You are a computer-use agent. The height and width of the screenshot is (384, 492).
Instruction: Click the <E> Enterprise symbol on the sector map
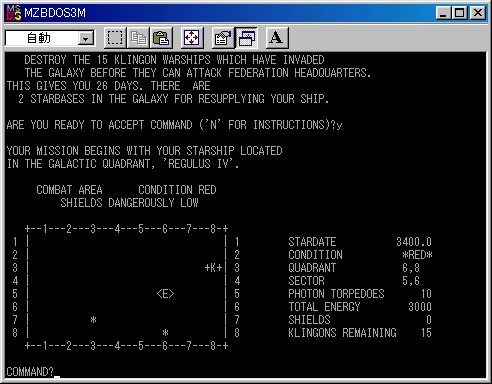point(165,294)
